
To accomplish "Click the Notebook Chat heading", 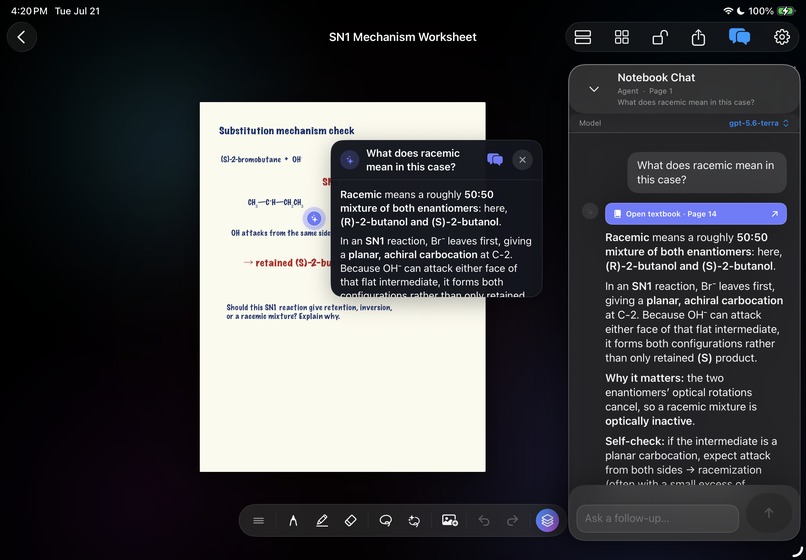I will click(x=656, y=78).
